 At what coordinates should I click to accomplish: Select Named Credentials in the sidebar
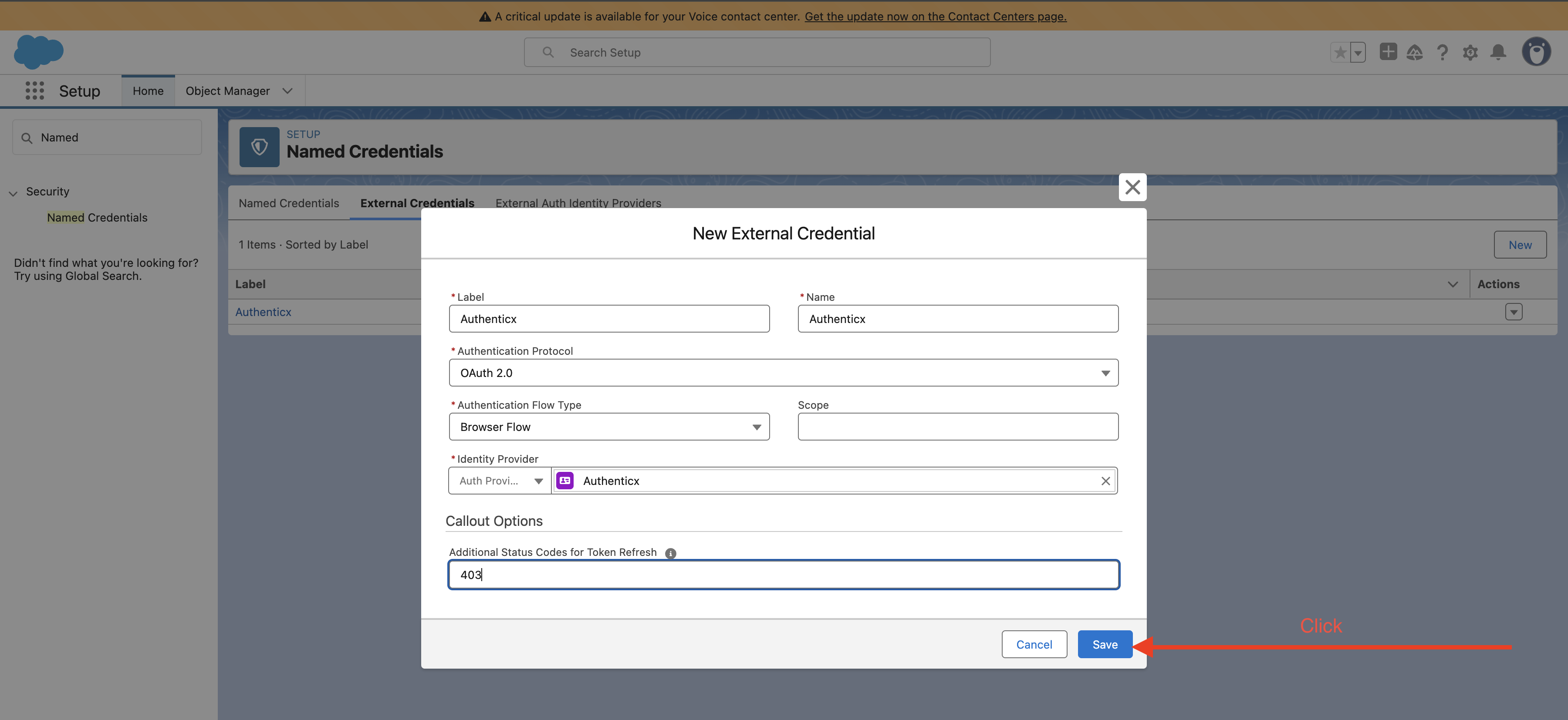(97, 218)
